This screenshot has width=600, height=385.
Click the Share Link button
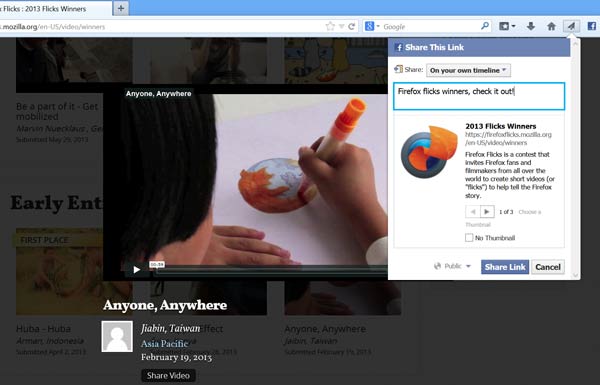pyautogui.click(x=505, y=267)
